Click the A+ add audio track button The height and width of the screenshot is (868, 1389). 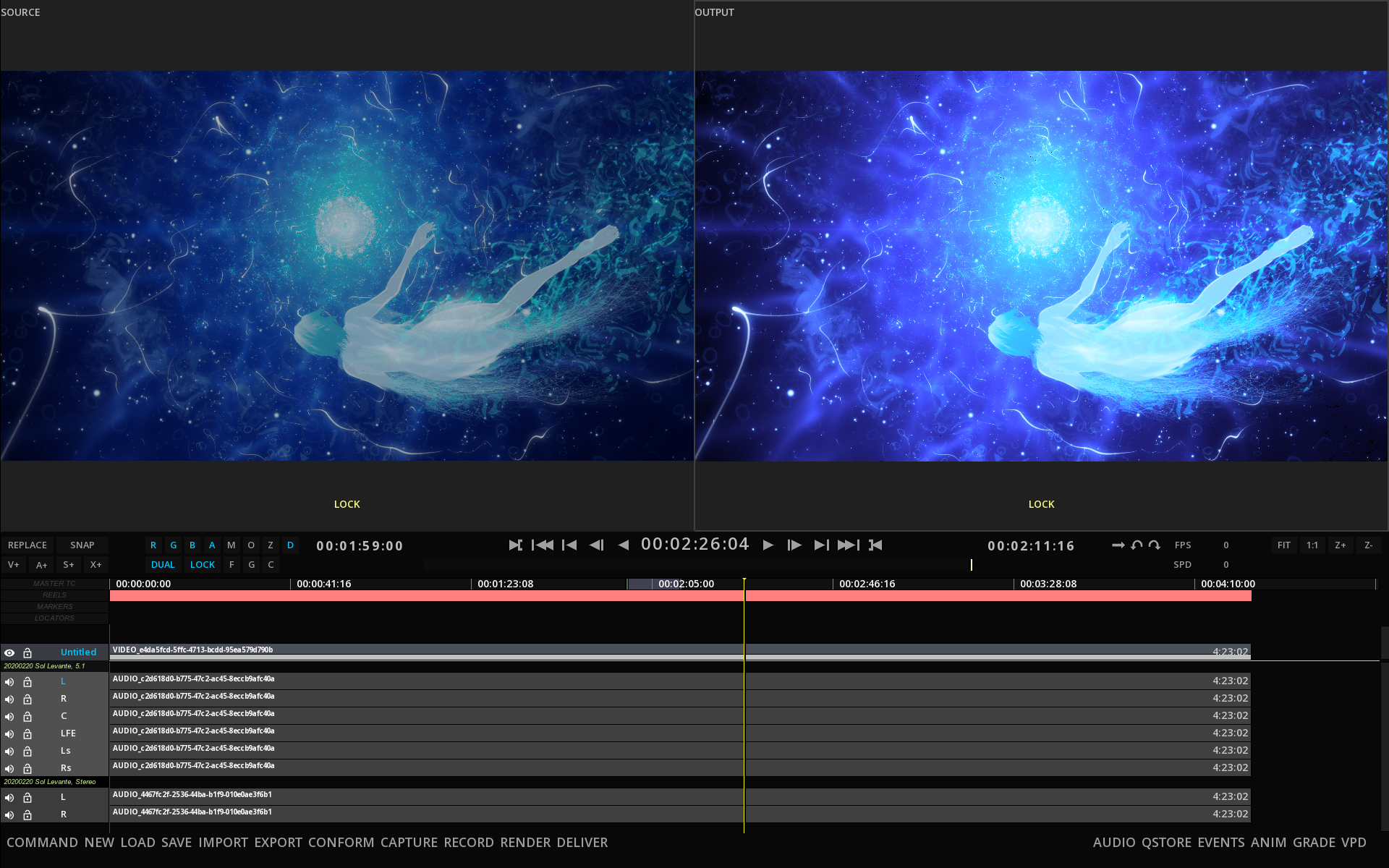(41, 565)
